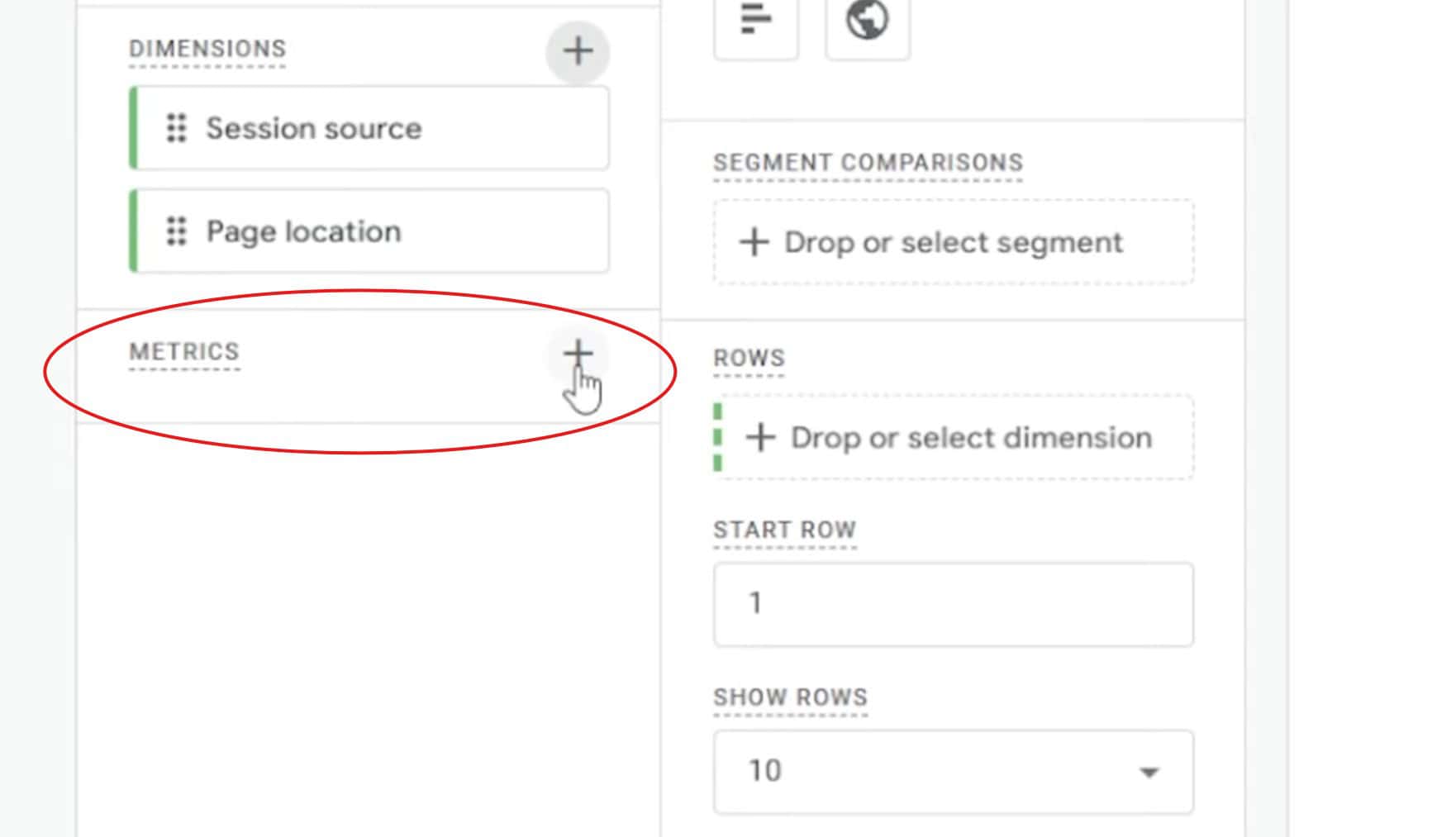1456x837 pixels.
Task: Add a dimension with the plus icon
Action: coord(578,51)
